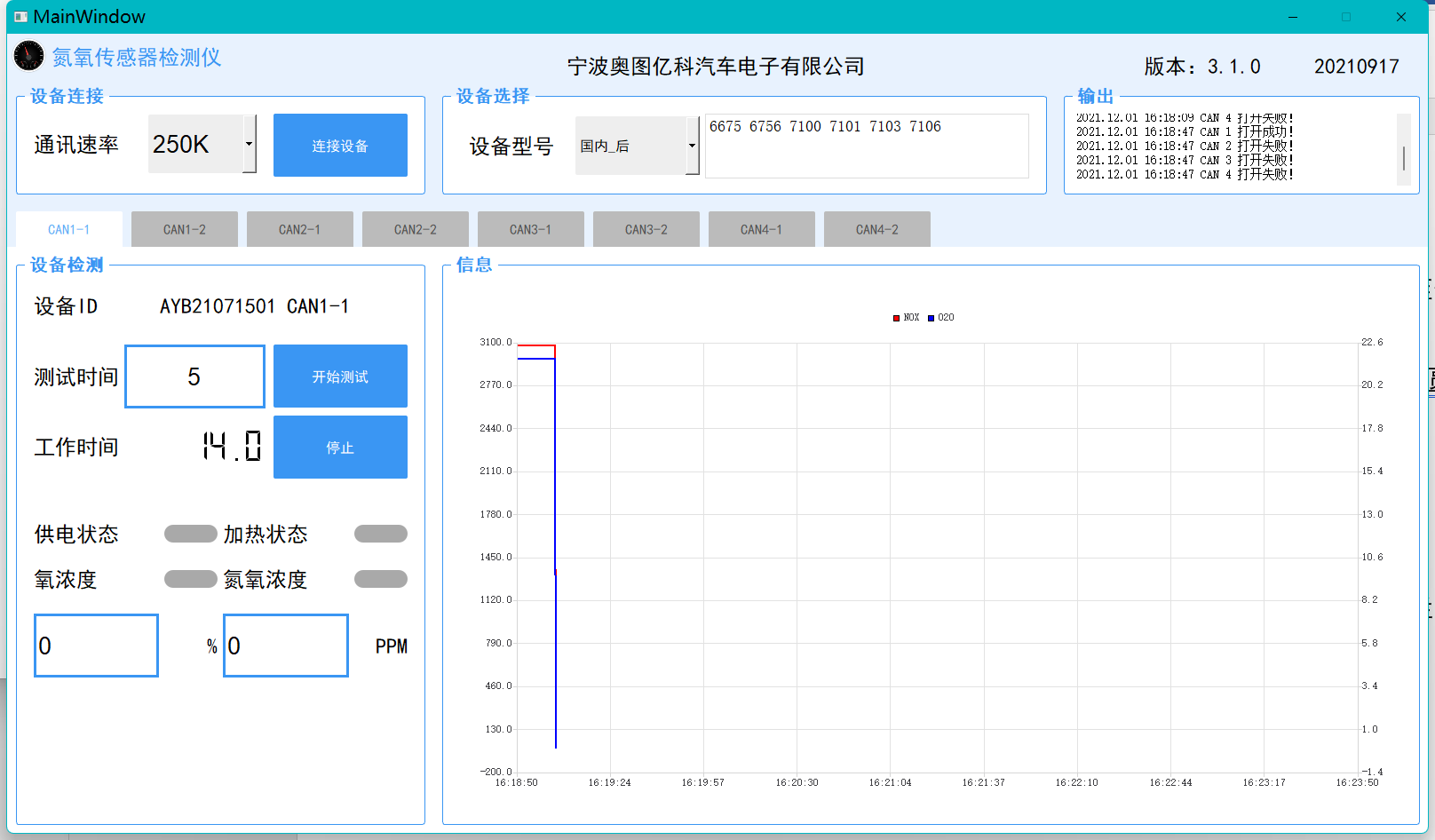This screenshot has width=1435, height=840.
Task: Click the 测试时间 input field
Action: click(x=194, y=376)
